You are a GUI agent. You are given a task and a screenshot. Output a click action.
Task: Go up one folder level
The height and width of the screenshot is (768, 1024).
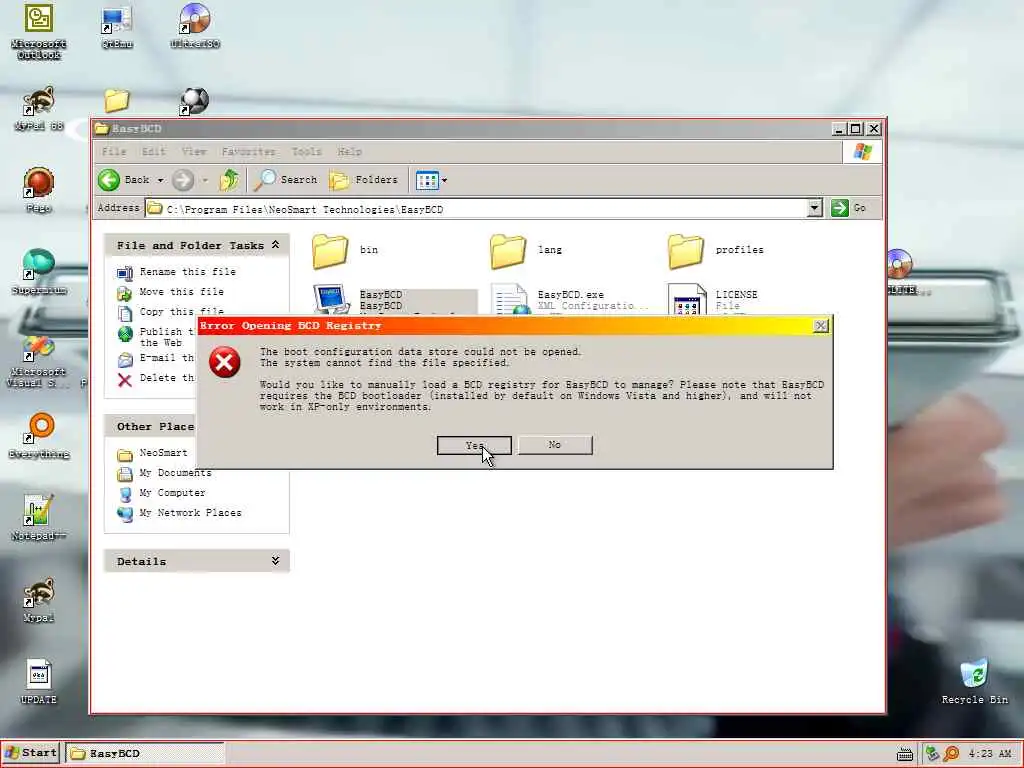(x=229, y=180)
